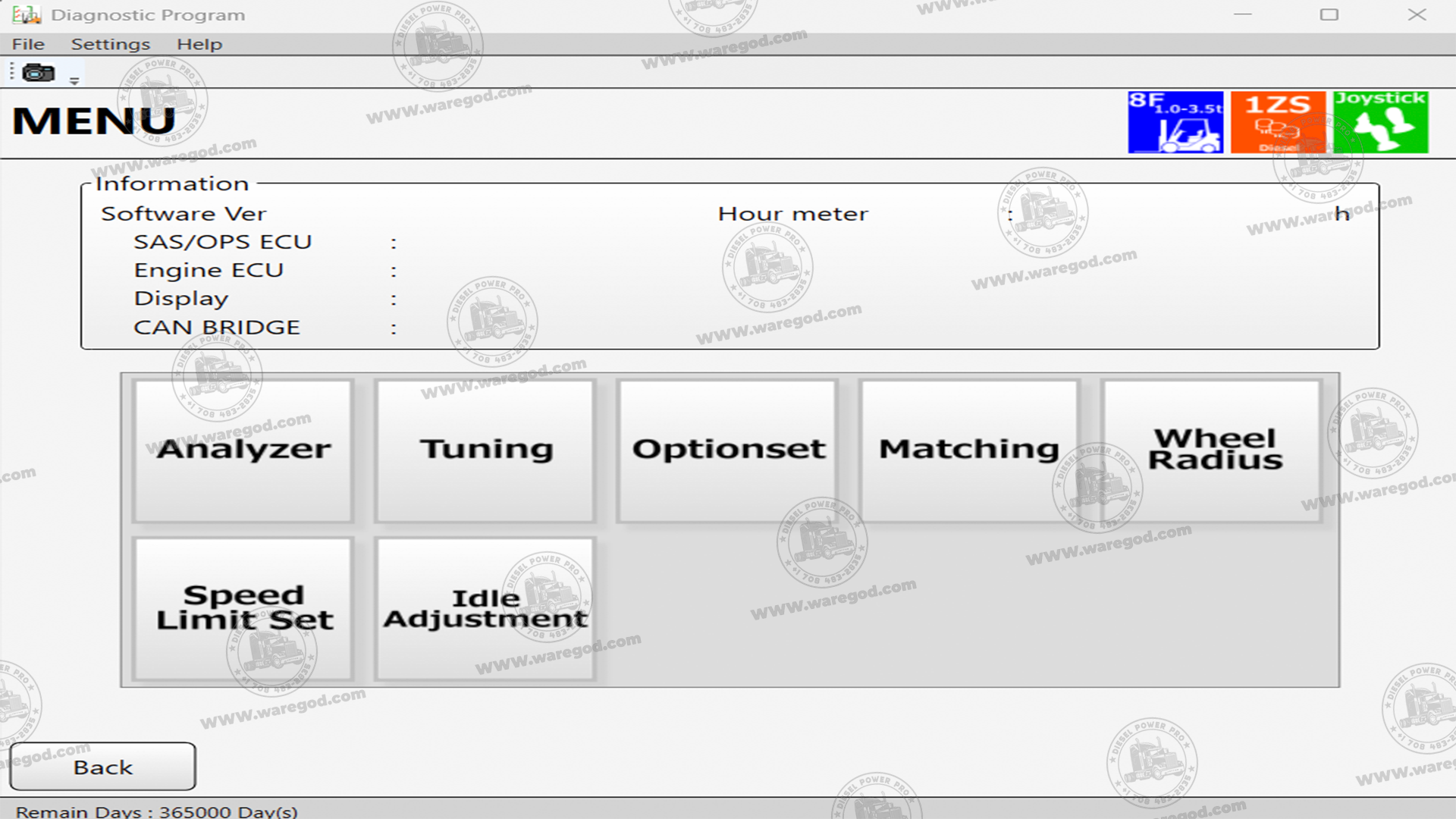Maximize the Diagnostic Program window
The height and width of the screenshot is (819, 1456).
(x=1329, y=14)
